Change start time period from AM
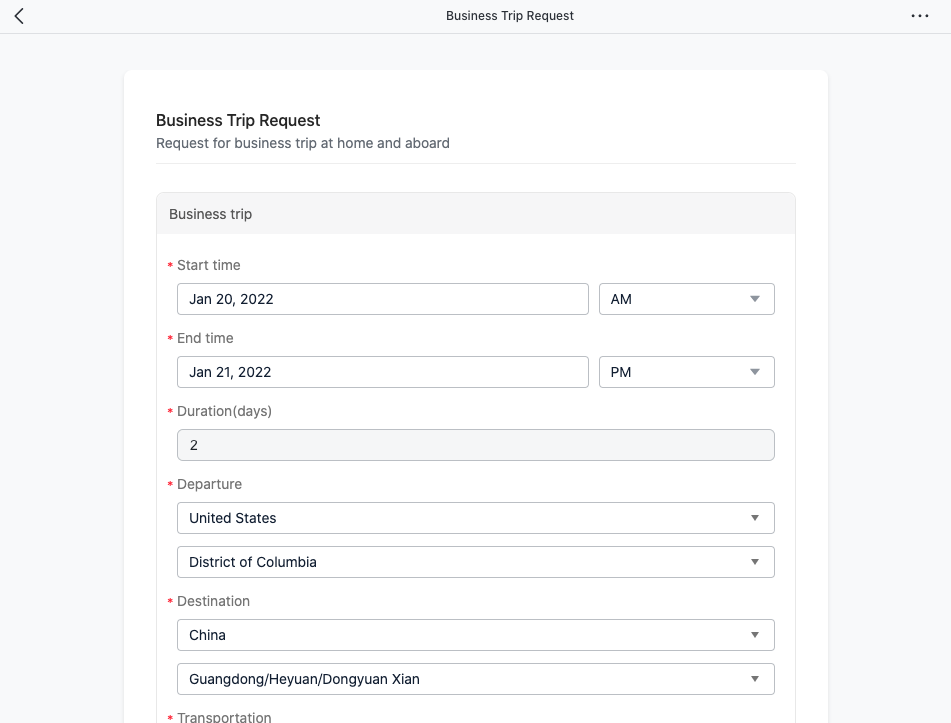Viewport: 951px width, 723px height. tap(687, 298)
